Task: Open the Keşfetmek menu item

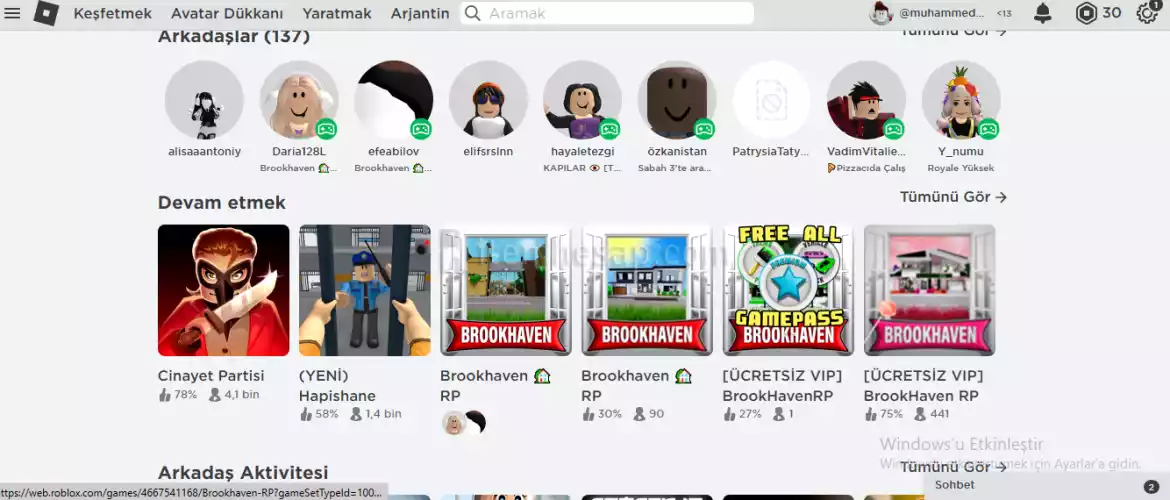Action: coord(112,13)
